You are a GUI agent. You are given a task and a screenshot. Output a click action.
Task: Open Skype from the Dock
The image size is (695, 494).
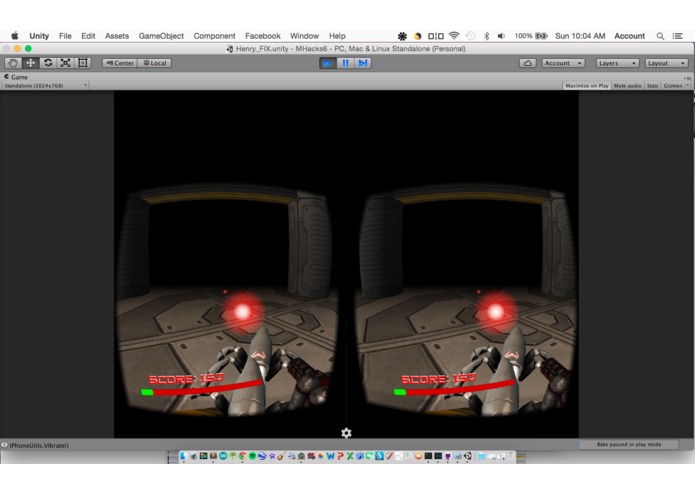pyautogui.click(x=379, y=456)
